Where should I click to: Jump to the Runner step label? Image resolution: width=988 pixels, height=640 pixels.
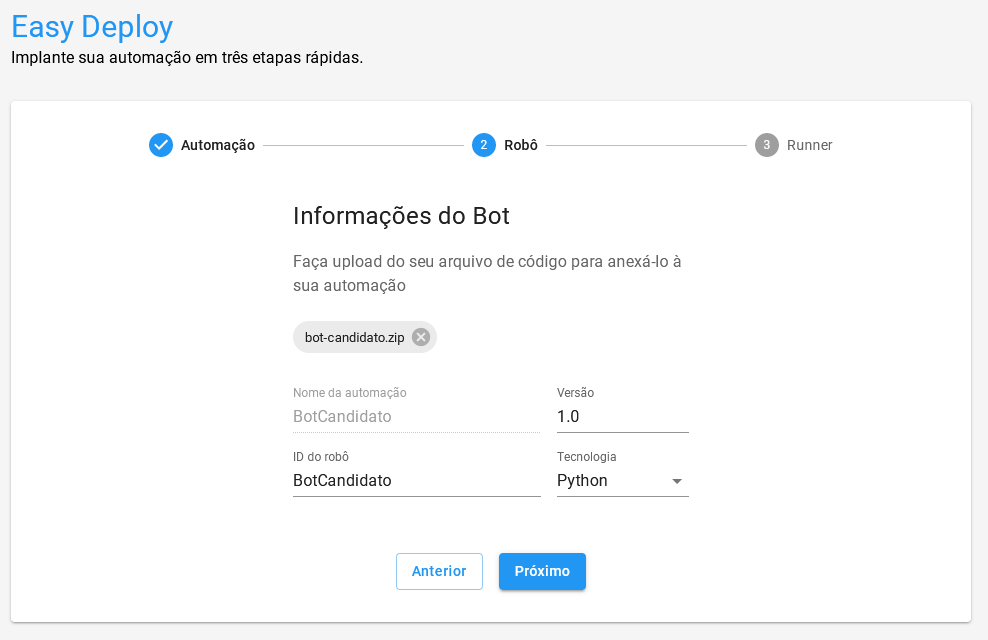(810, 145)
